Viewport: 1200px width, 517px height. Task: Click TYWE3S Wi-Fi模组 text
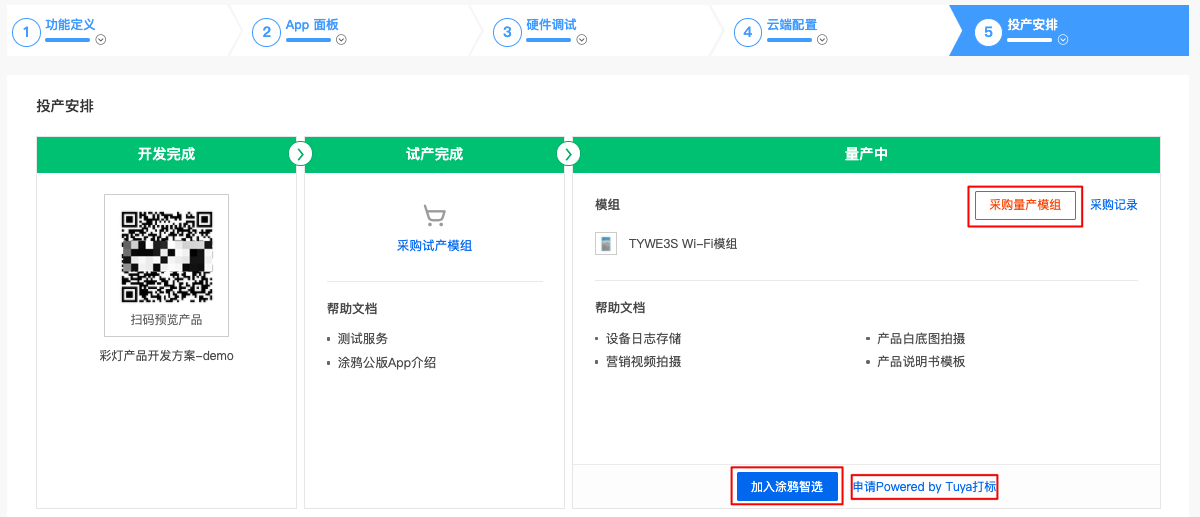tap(683, 244)
